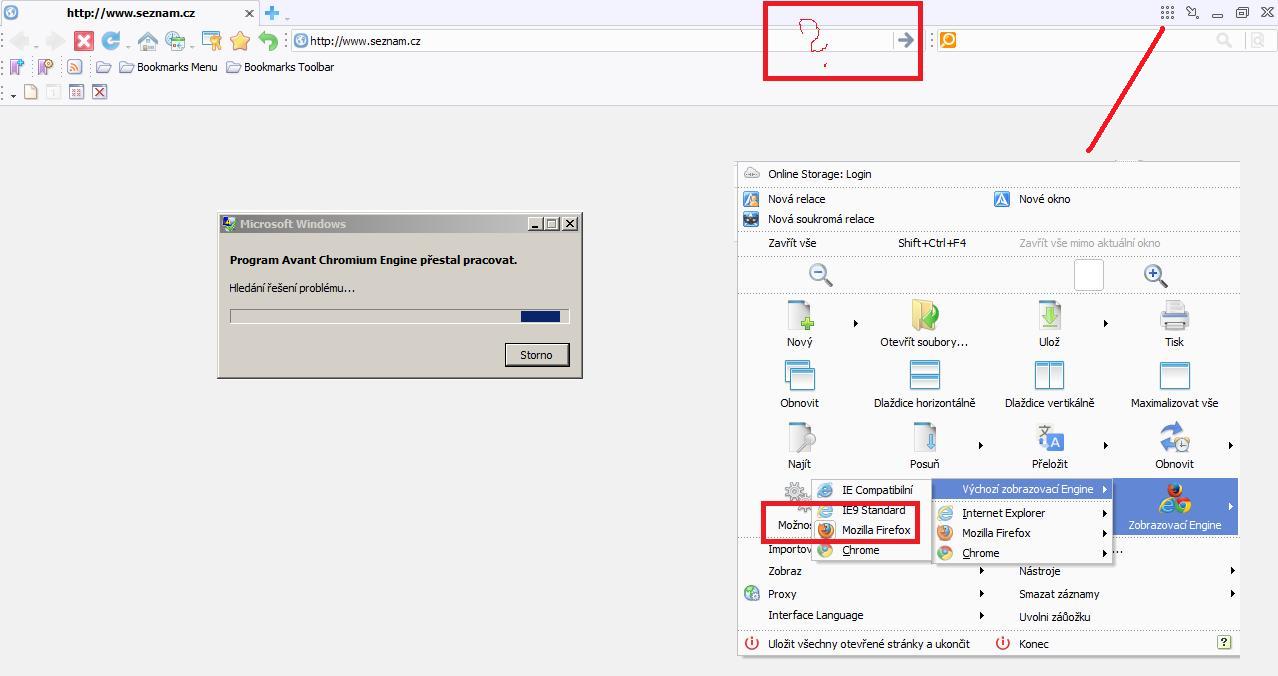Select Internet Explorer in the engine submenu
The width and height of the screenshot is (1278, 676).
coord(1024,513)
